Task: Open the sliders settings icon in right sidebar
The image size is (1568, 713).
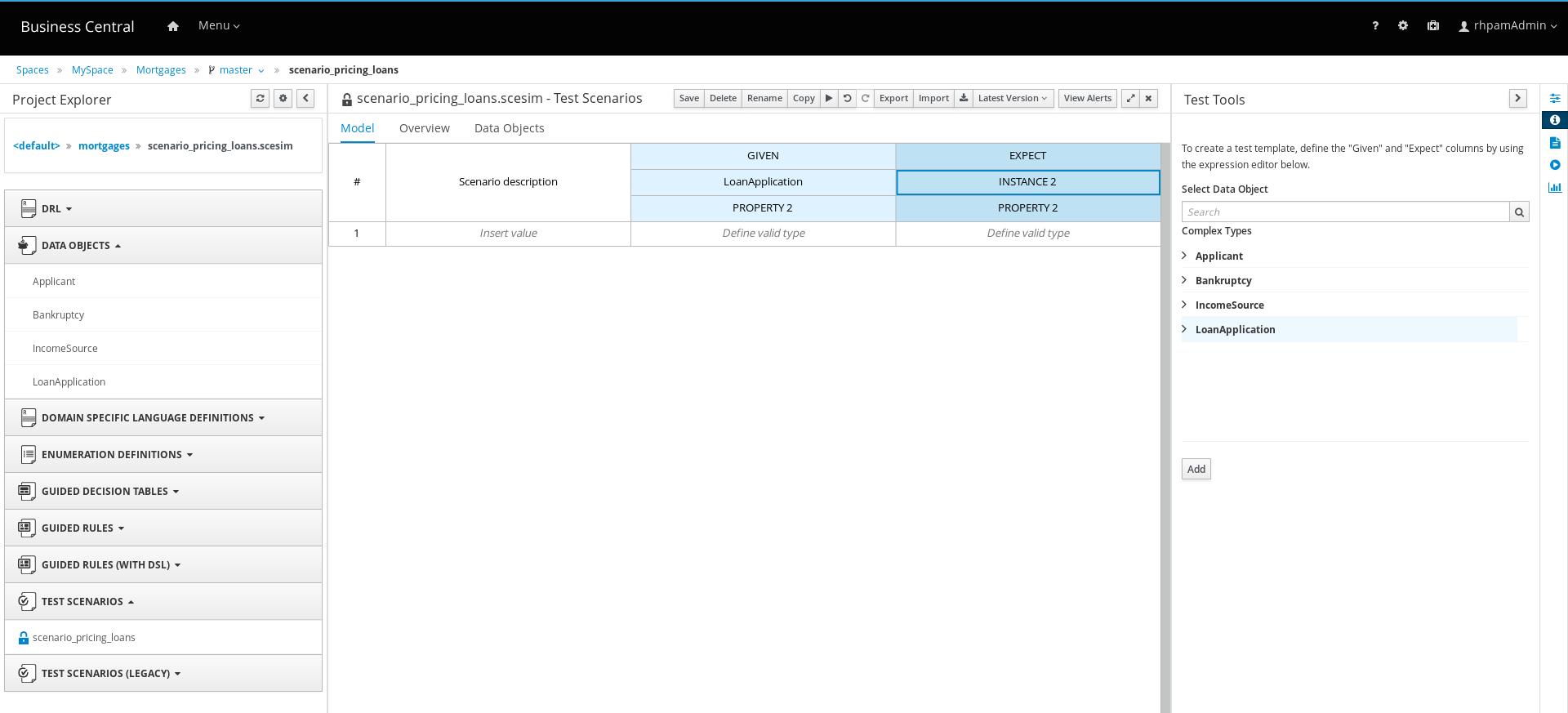Action: pos(1554,98)
